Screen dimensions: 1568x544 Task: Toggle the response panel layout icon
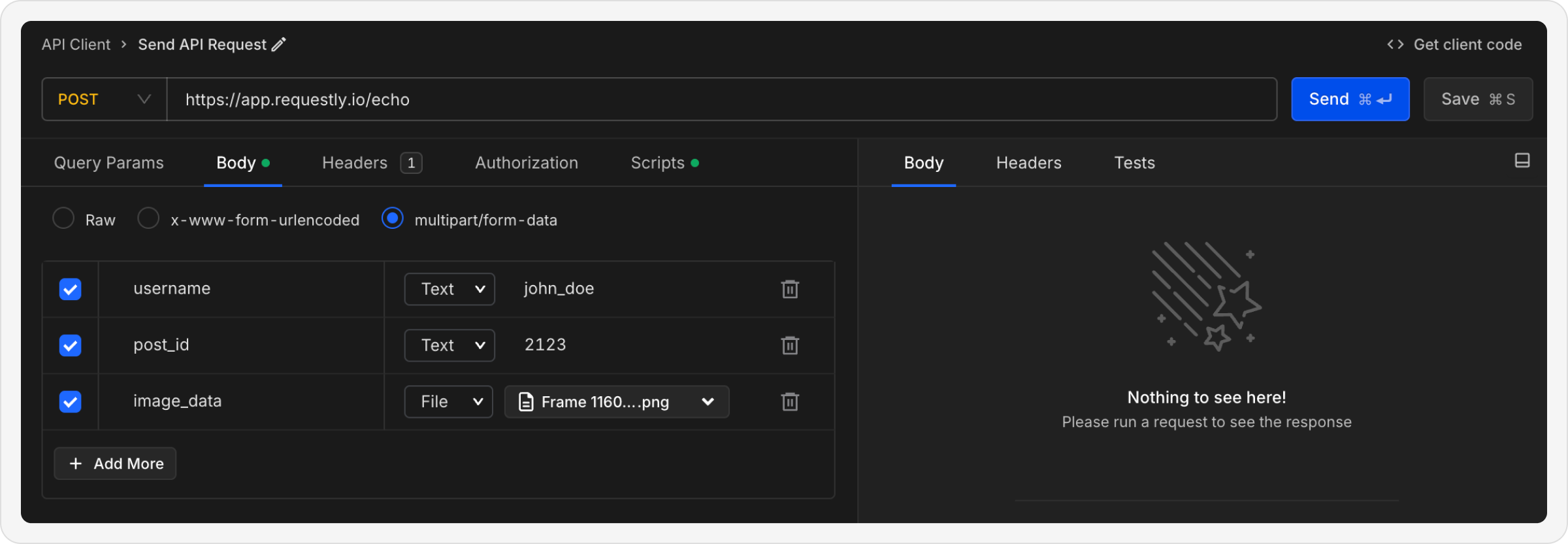pyautogui.click(x=1522, y=161)
